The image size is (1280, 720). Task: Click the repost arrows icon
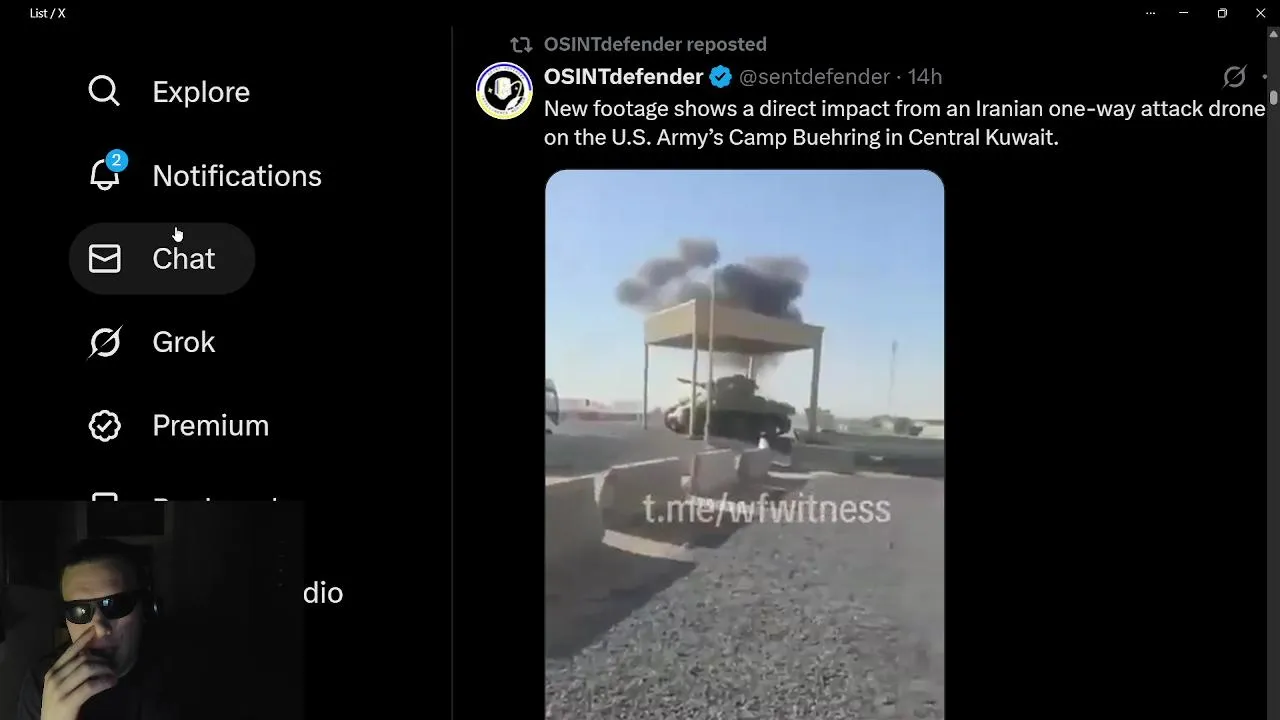(x=521, y=44)
